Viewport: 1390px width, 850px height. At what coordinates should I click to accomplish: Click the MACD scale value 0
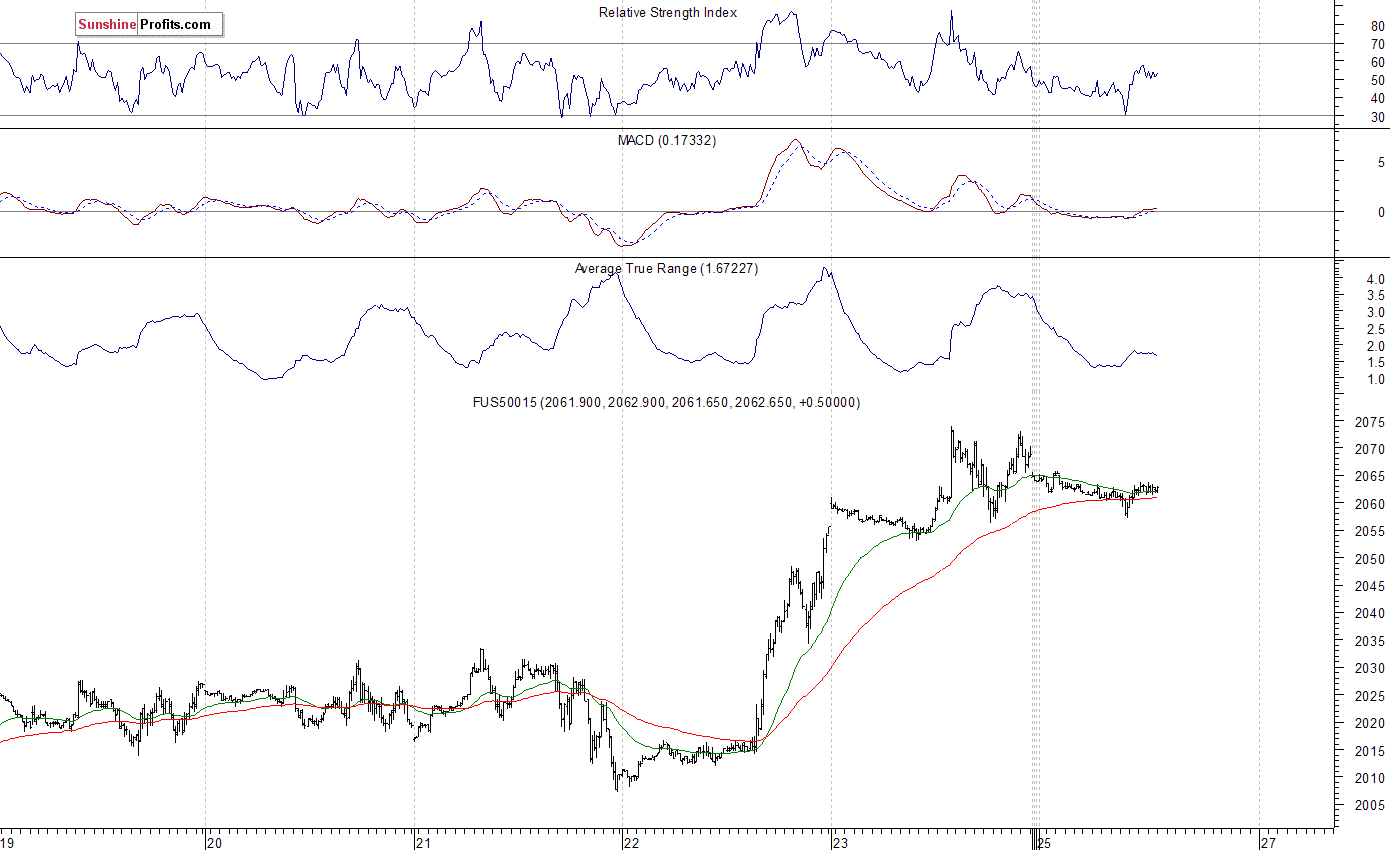click(1381, 212)
